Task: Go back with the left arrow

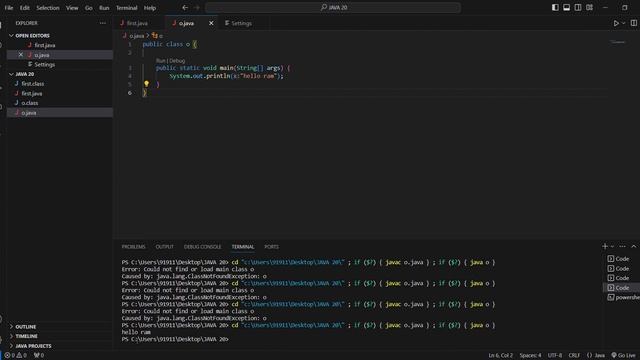Action: tap(185, 7)
